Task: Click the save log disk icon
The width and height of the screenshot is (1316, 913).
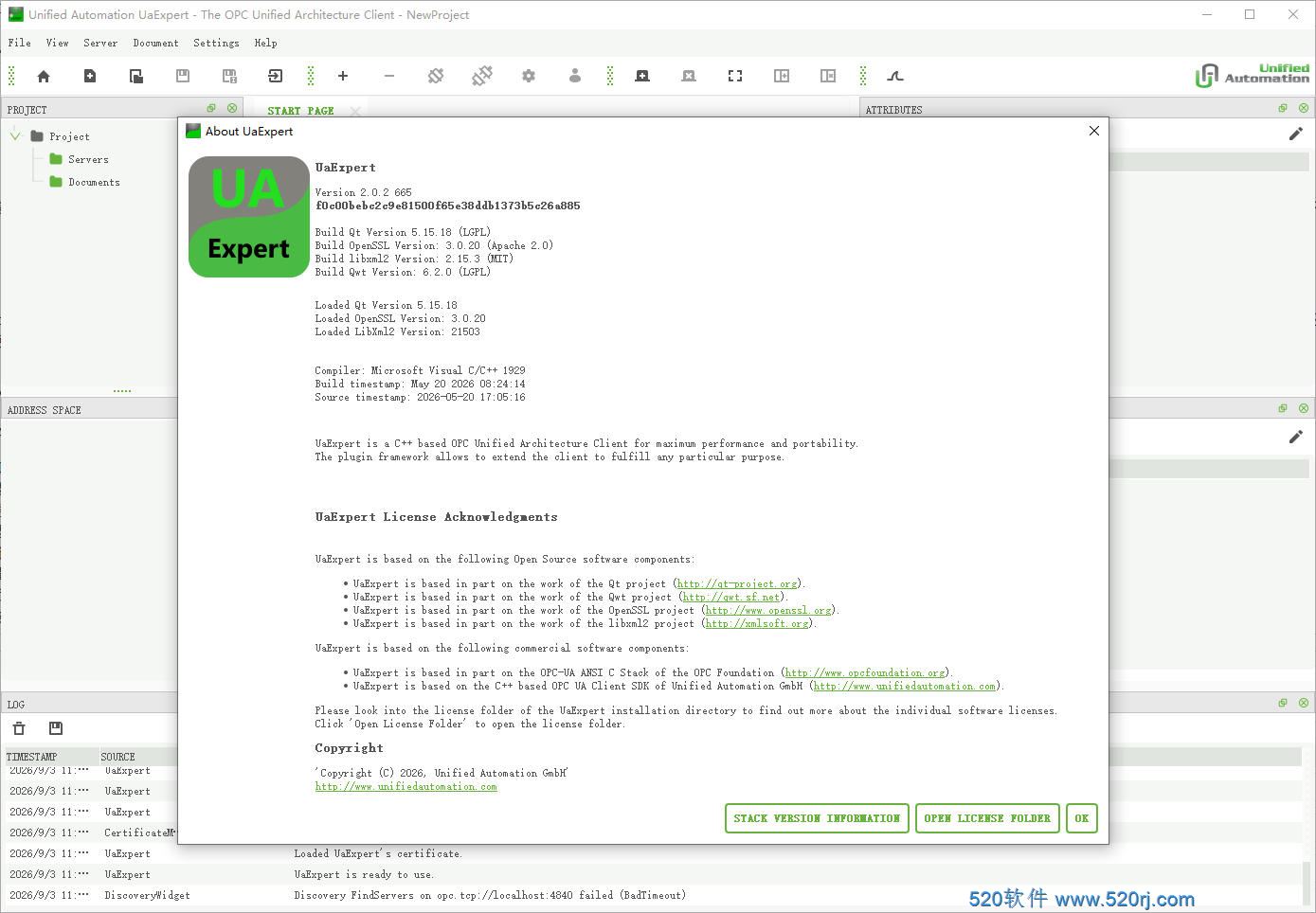Action: [56, 728]
